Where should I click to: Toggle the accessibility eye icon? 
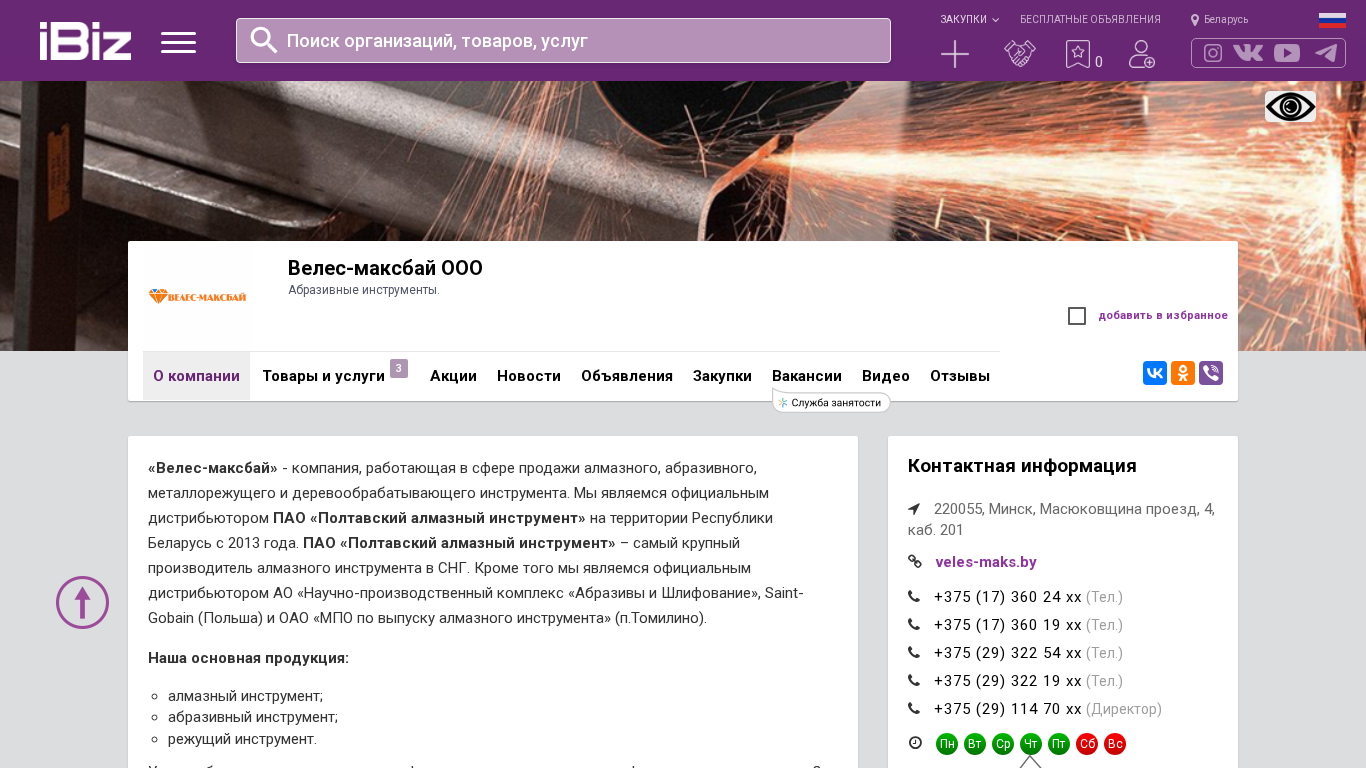tap(1290, 107)
